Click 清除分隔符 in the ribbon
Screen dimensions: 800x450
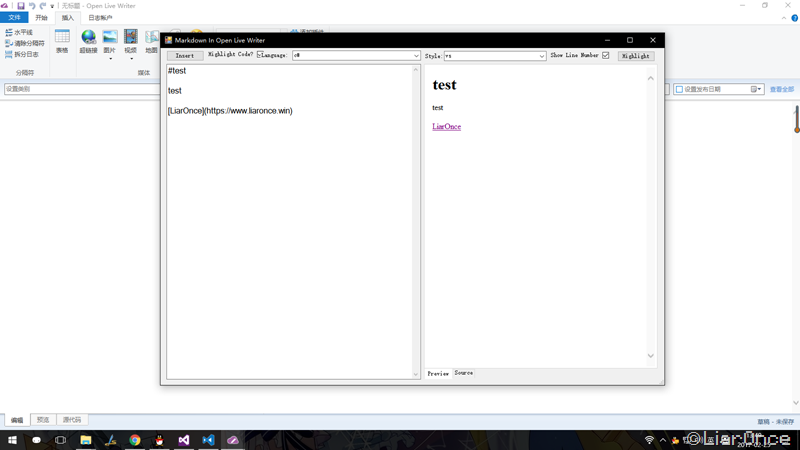[25, 43]
